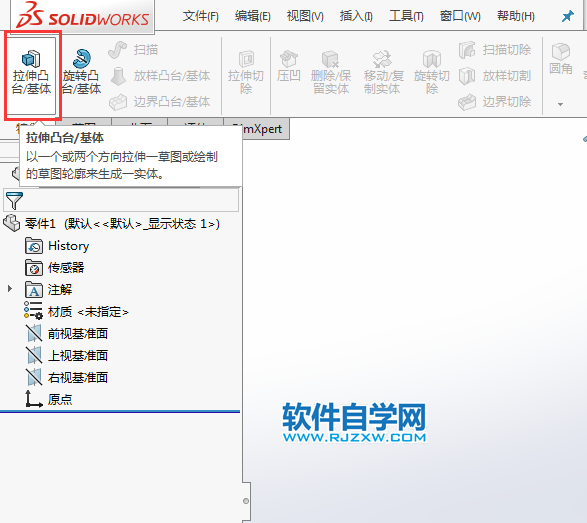This screenshot has height=523, width=587.
Task: Click the Lofted Cut (放样切割) tool
Action: pos(495,76)
